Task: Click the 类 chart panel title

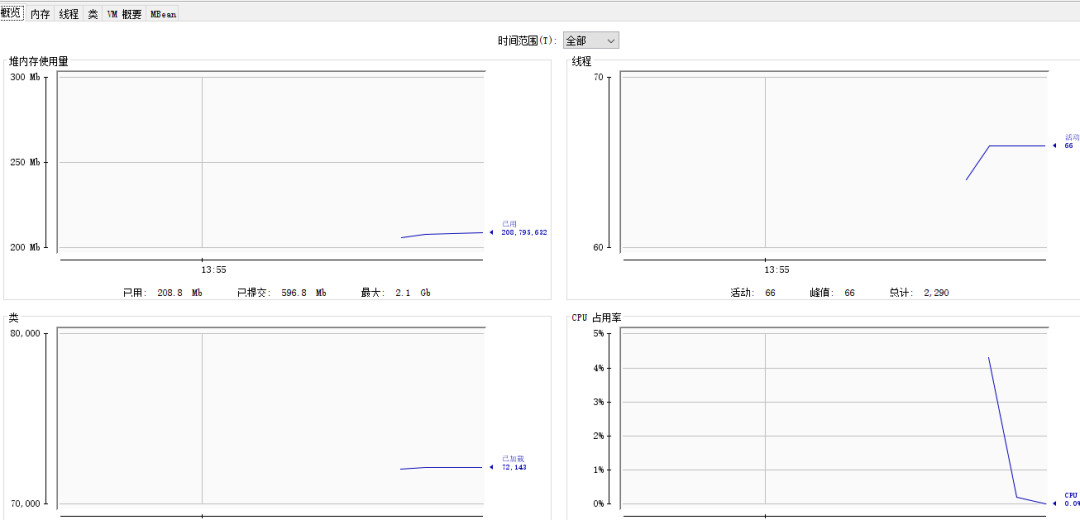Action: (14, 318)
